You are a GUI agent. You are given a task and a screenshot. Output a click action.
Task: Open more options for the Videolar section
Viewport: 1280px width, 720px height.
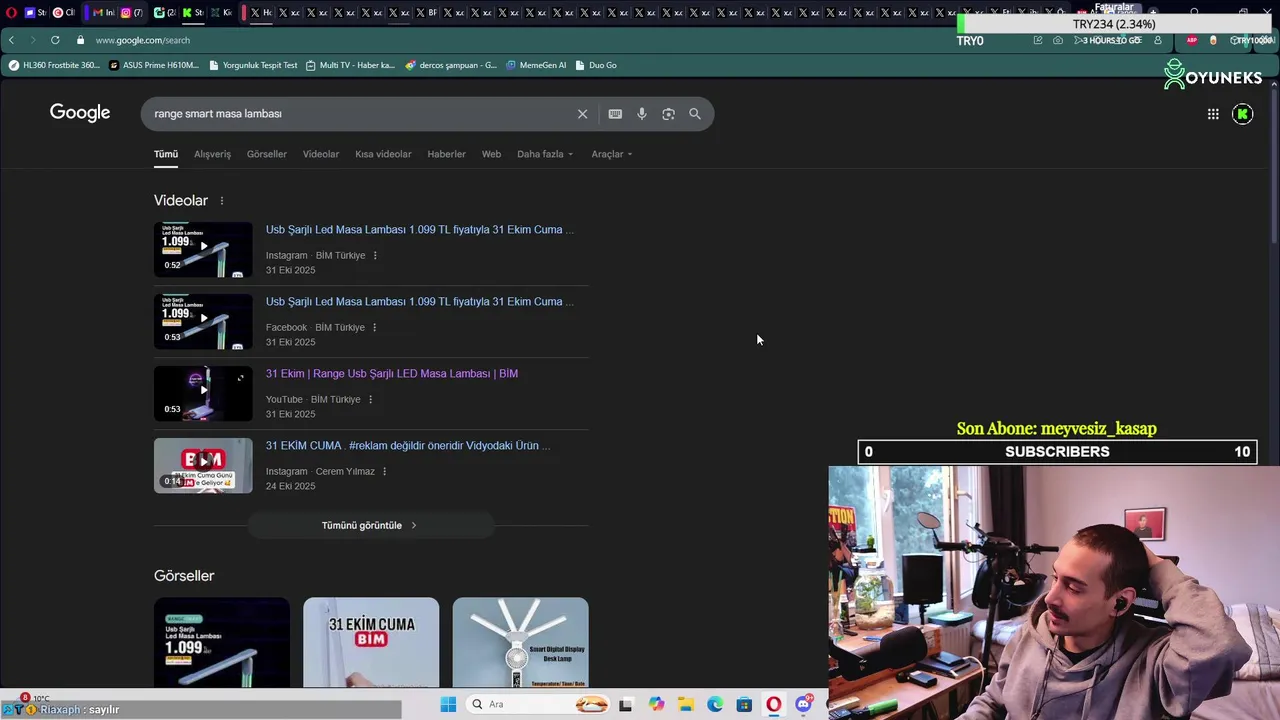[222, 201]
